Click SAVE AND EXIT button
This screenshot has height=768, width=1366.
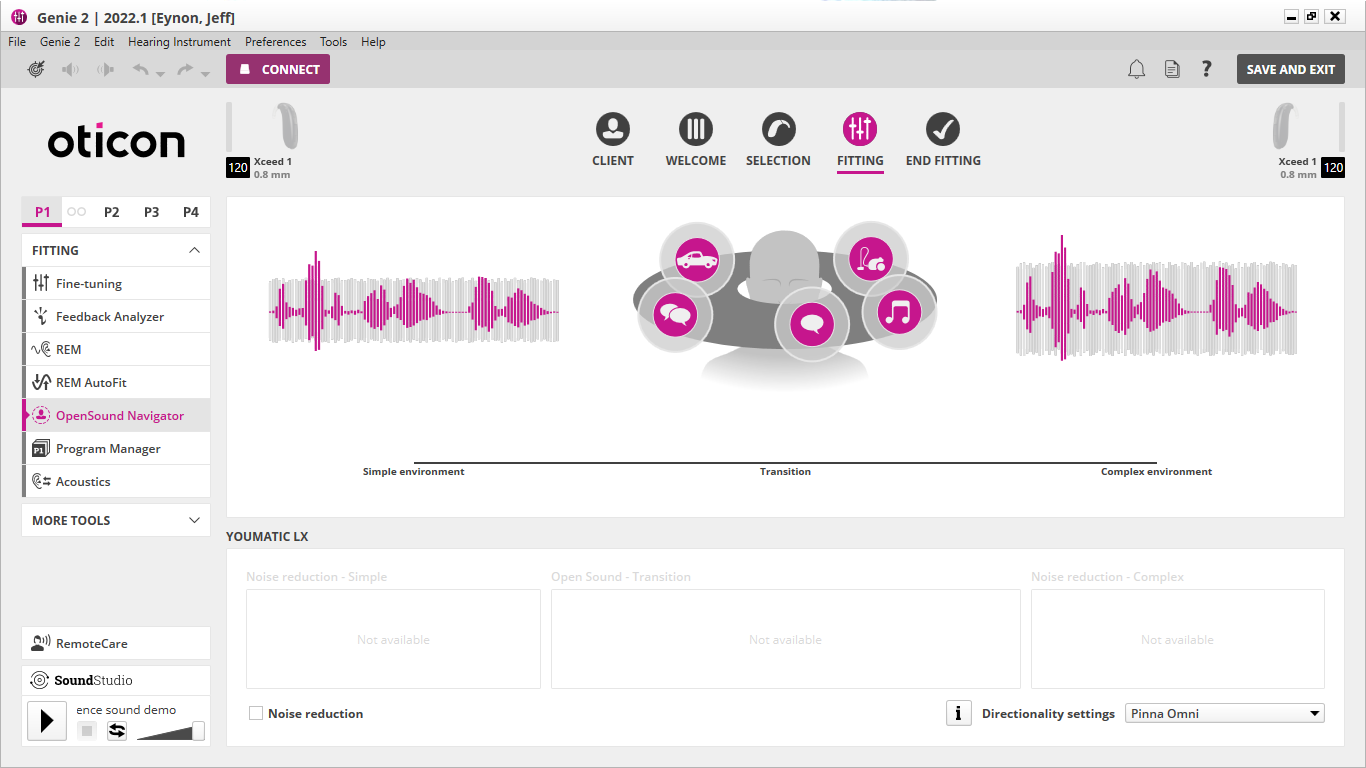click(1291, 69)
